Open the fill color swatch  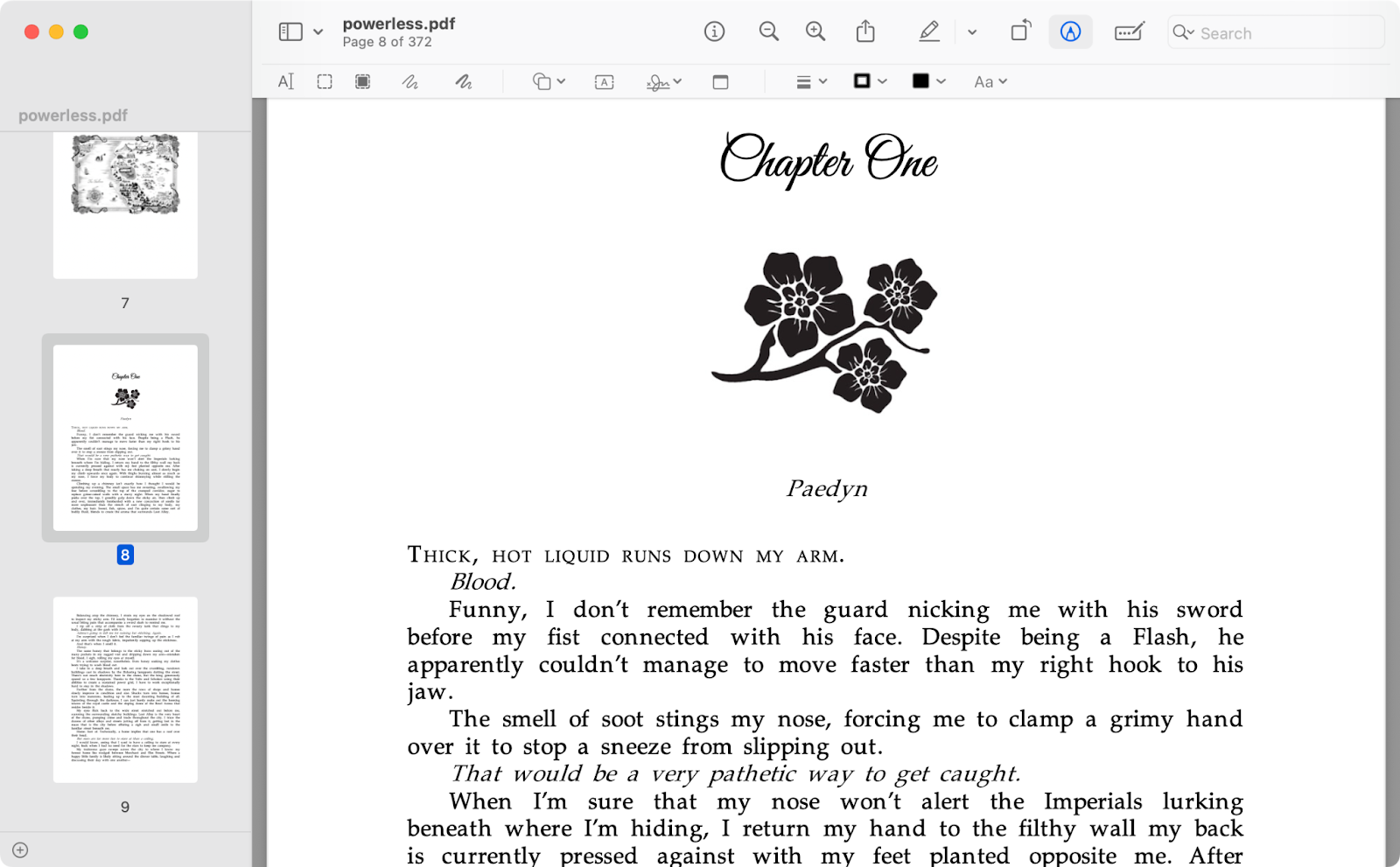coord(927,81)
